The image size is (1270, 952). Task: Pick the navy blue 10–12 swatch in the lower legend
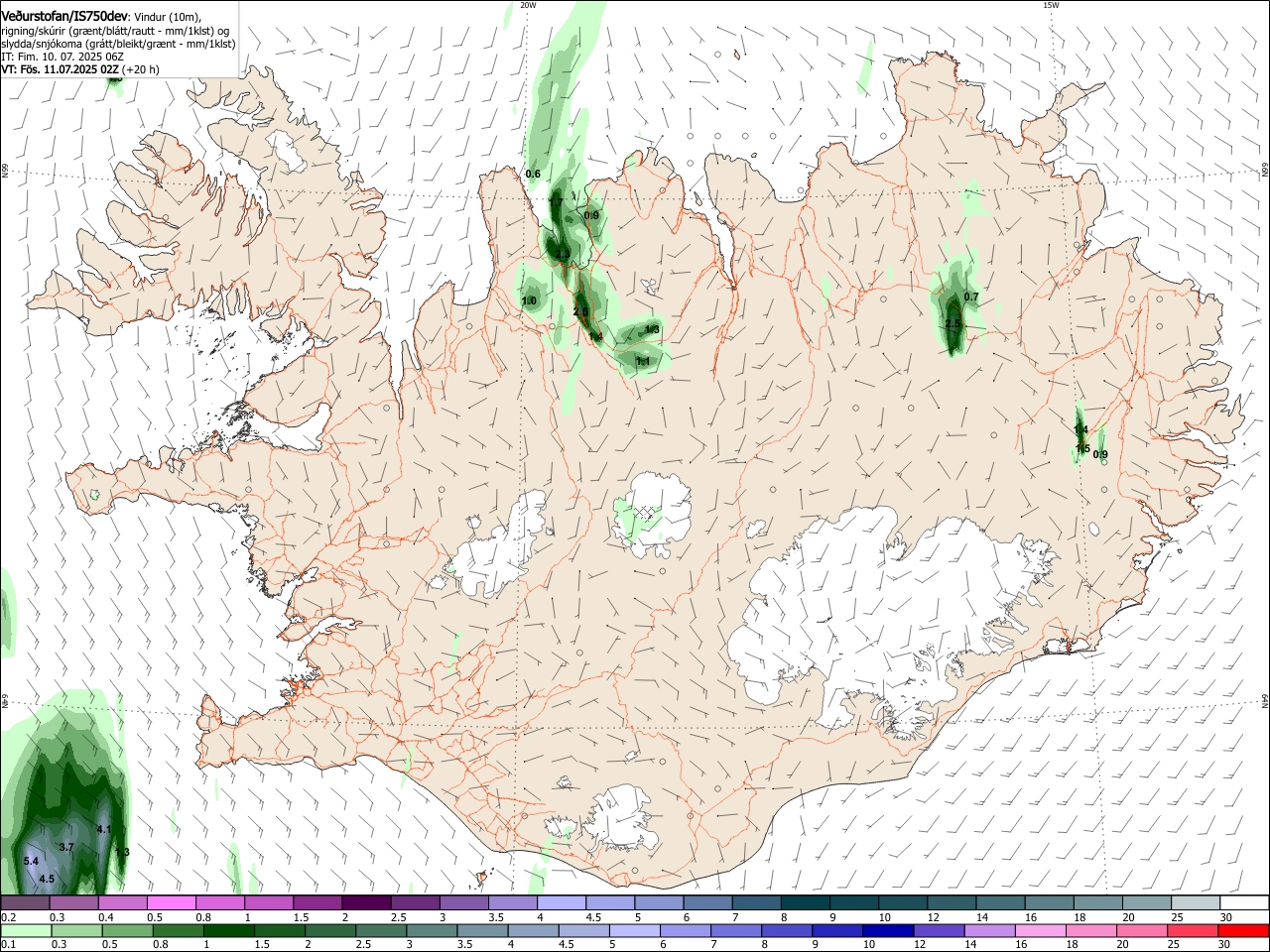[x=886, y=930]
